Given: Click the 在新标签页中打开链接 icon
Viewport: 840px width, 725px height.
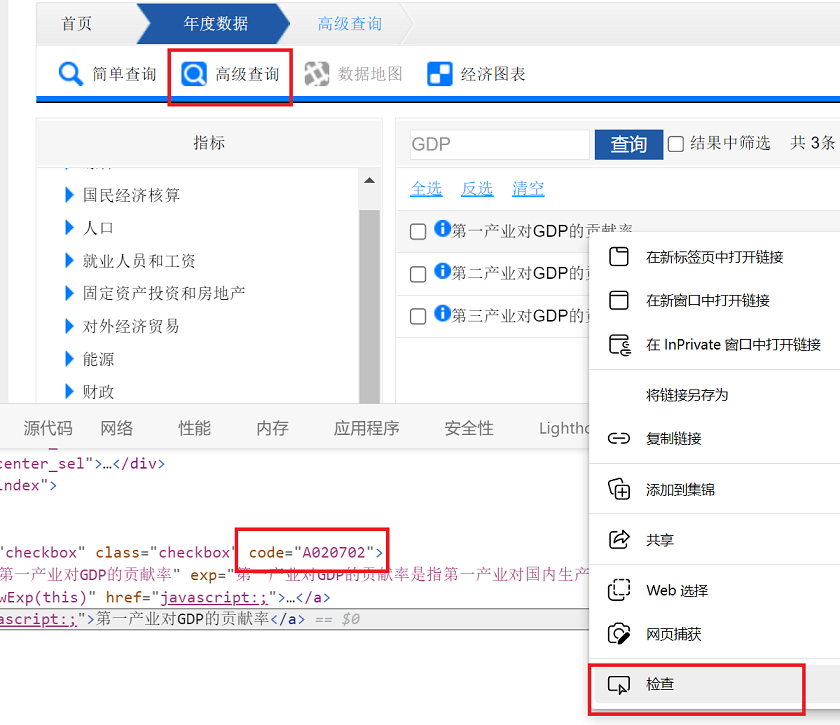Looking at the screenshot, I should (x=619, y=257).
